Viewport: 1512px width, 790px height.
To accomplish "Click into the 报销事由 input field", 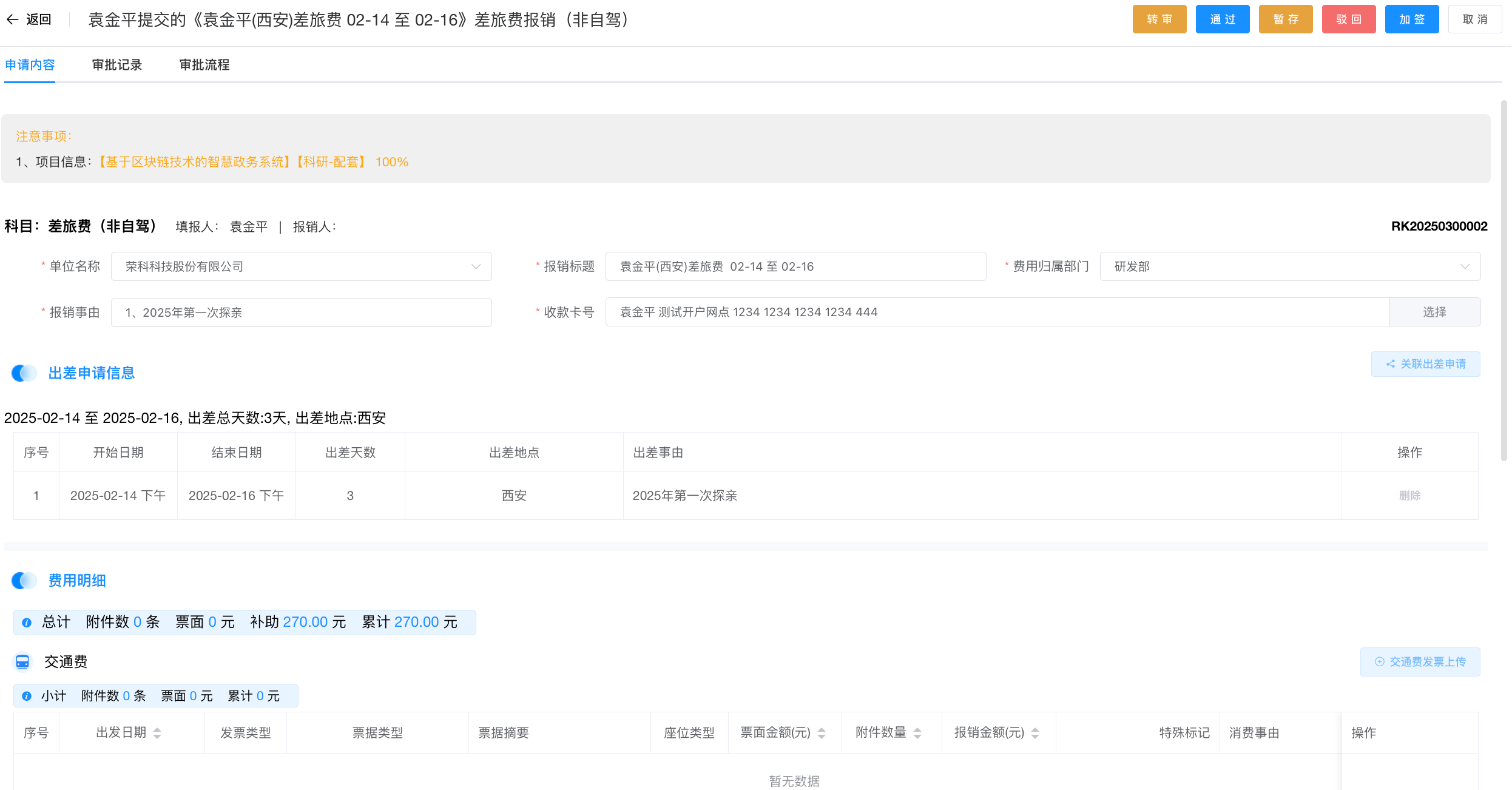I will pos(301,312).
